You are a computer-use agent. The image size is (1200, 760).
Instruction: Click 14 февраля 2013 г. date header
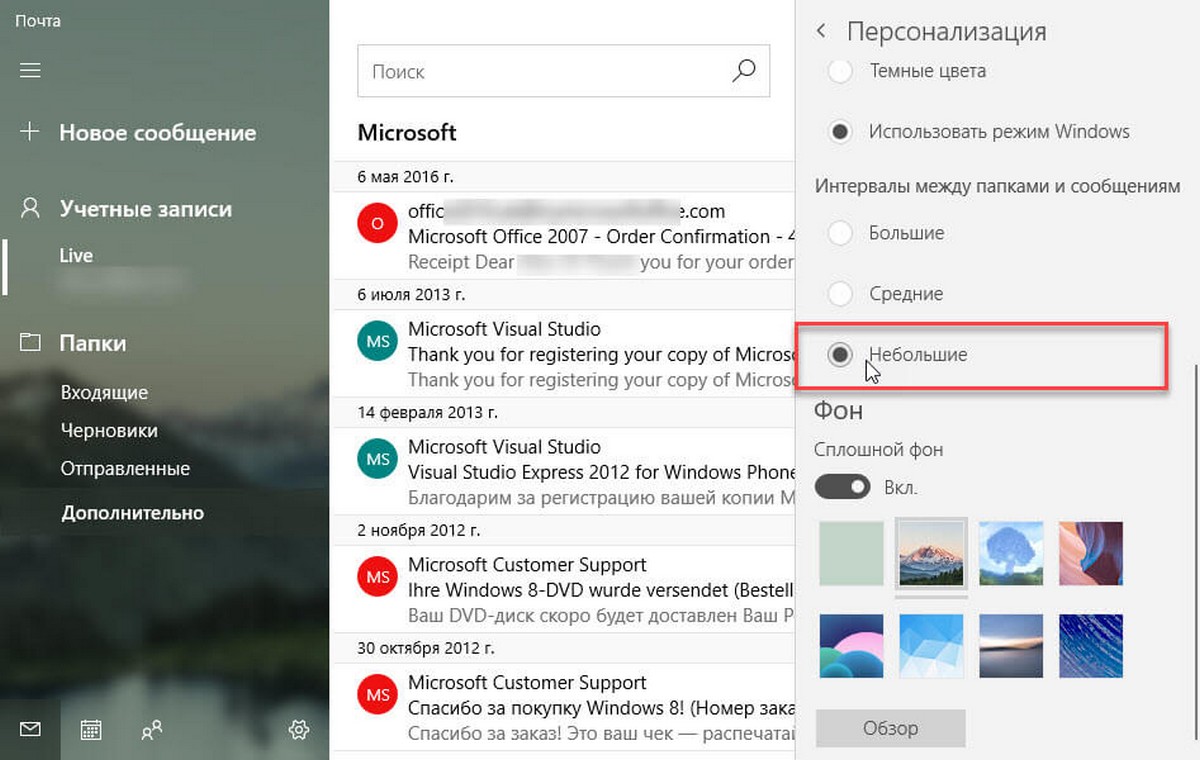(427, 412)
